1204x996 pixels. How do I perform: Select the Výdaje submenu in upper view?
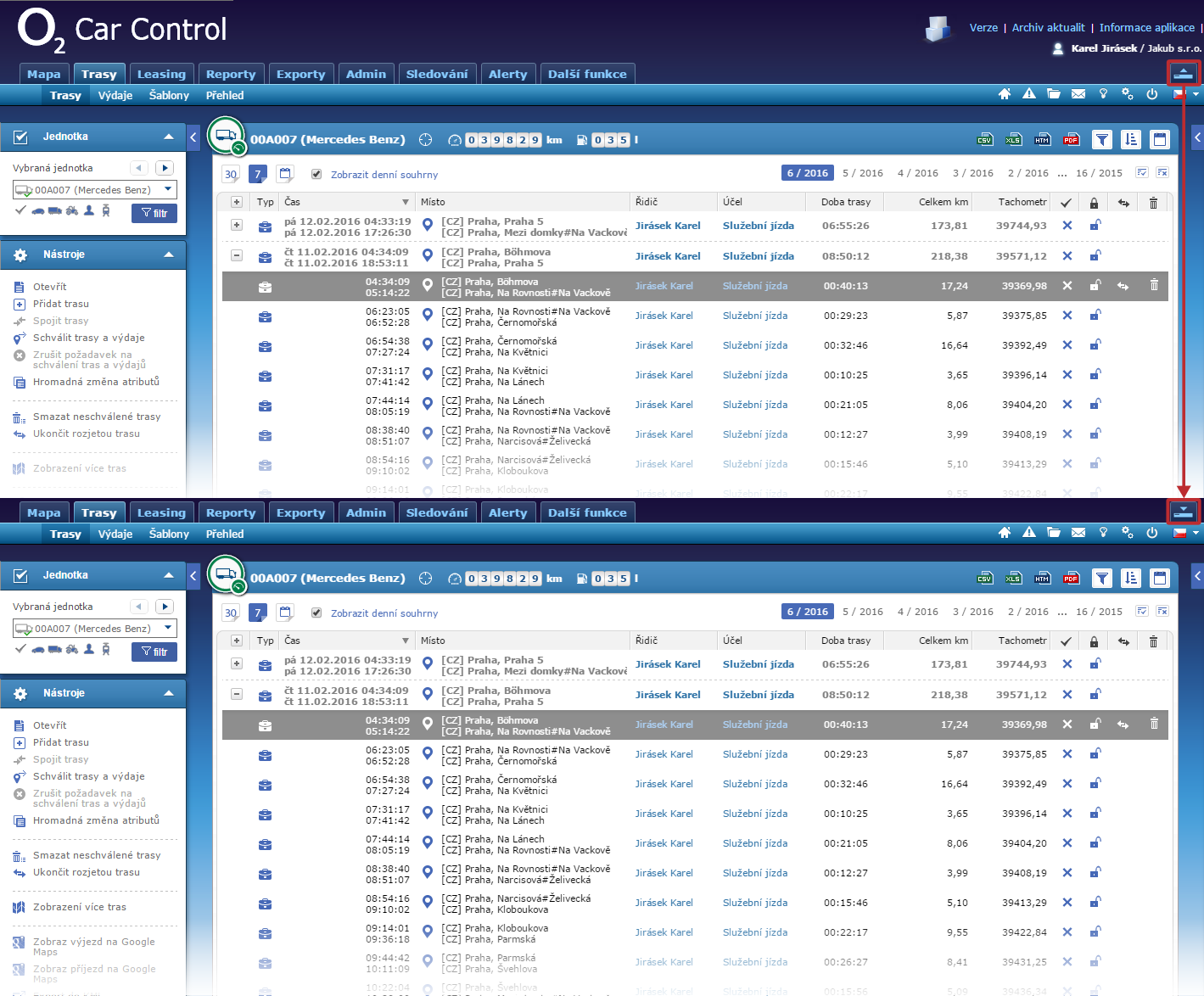(x=115, y=95)
